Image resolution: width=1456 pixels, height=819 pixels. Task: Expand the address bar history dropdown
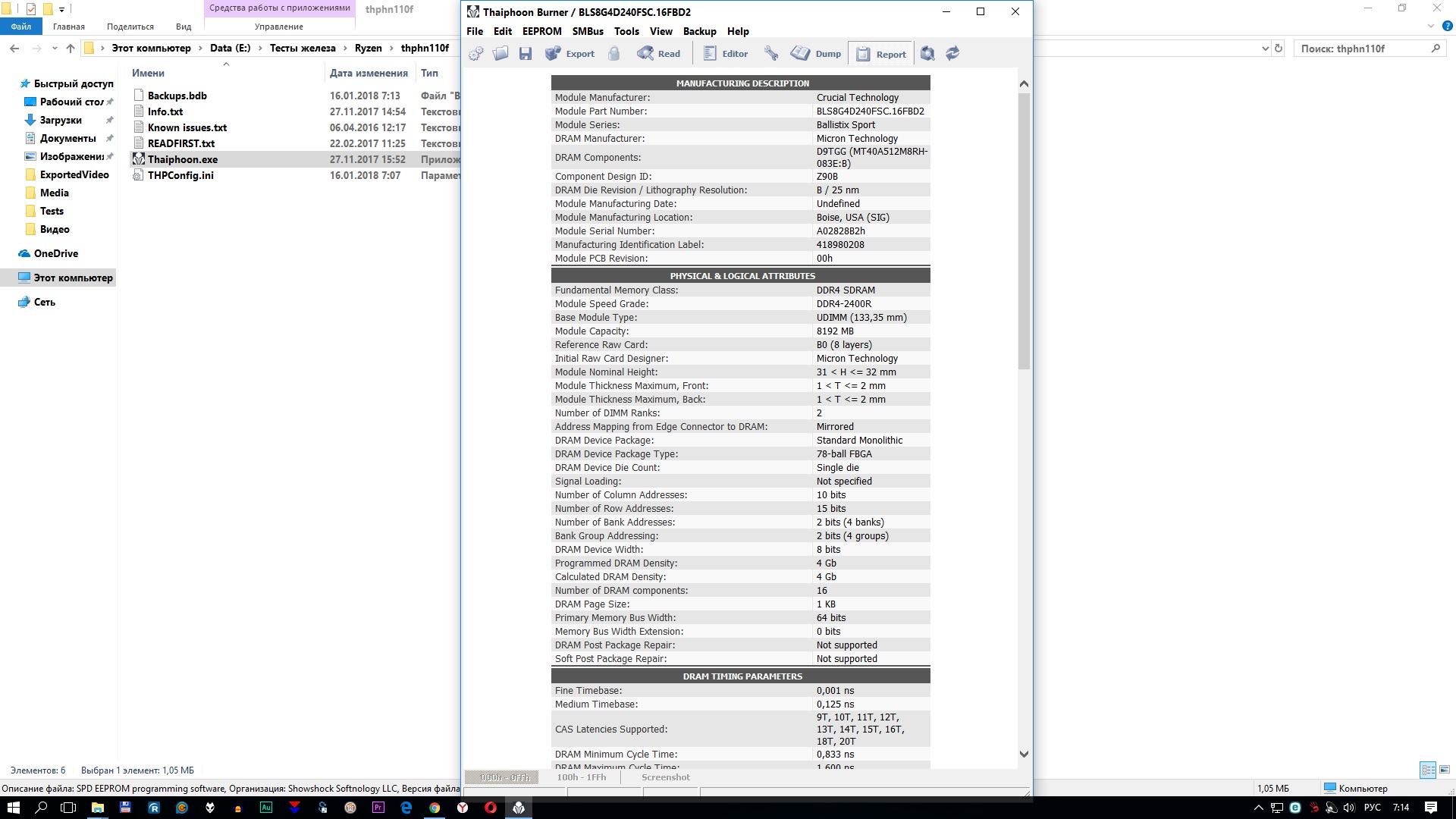[x=1265, y=49]
